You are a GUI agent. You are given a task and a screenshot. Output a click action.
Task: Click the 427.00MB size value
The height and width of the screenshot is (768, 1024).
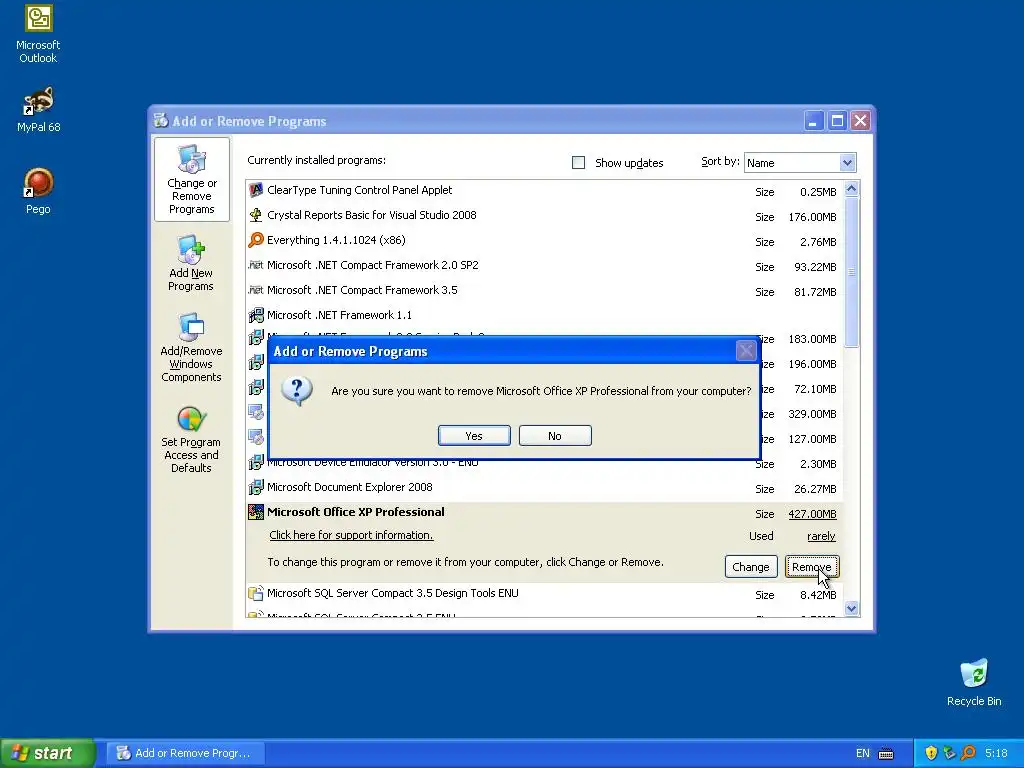pyautogui.click(x=812, y=514)
